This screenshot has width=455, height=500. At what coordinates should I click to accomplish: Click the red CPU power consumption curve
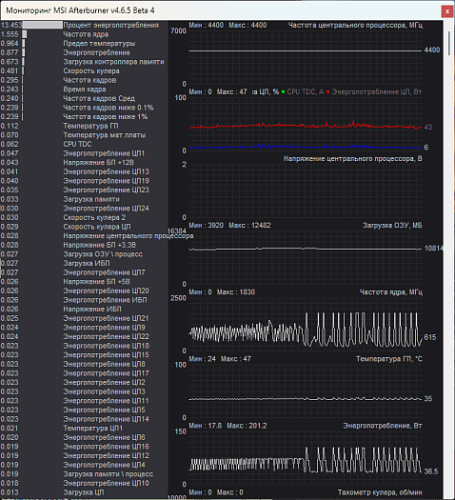305,125
